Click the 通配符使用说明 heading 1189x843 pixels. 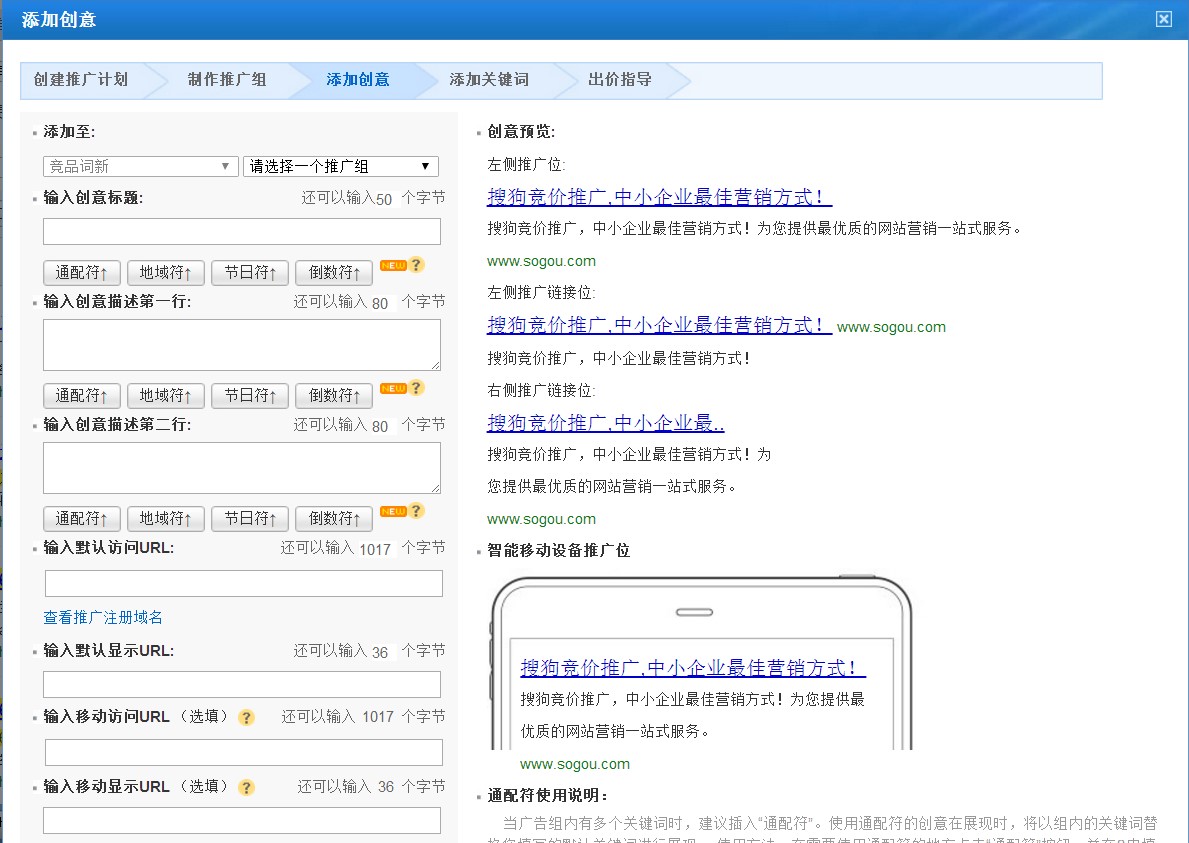click(x=547, y=795)
